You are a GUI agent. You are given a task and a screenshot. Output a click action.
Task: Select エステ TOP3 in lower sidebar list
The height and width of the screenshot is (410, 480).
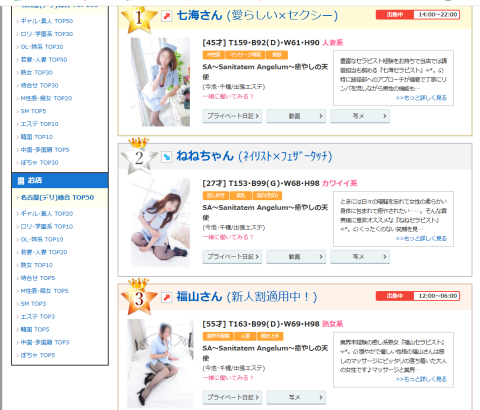[38, 316]
